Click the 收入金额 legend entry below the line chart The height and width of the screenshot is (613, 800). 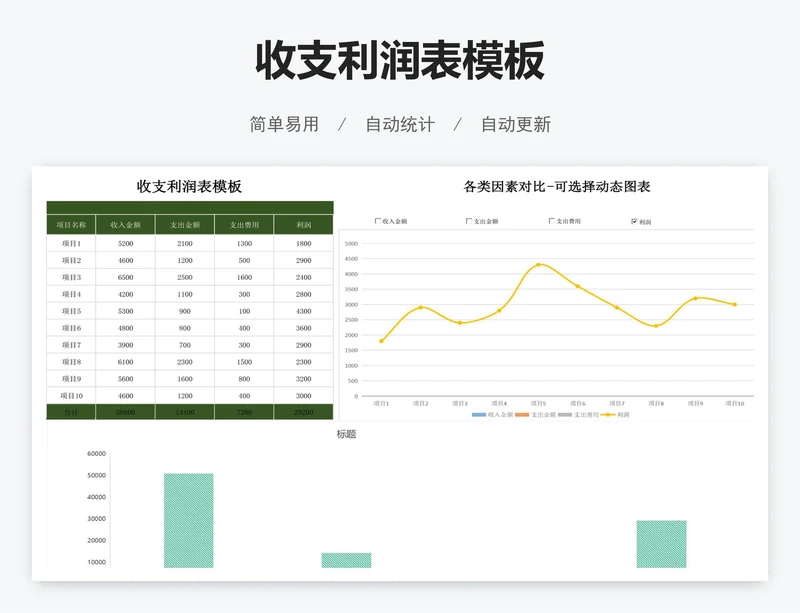[492, 415]
